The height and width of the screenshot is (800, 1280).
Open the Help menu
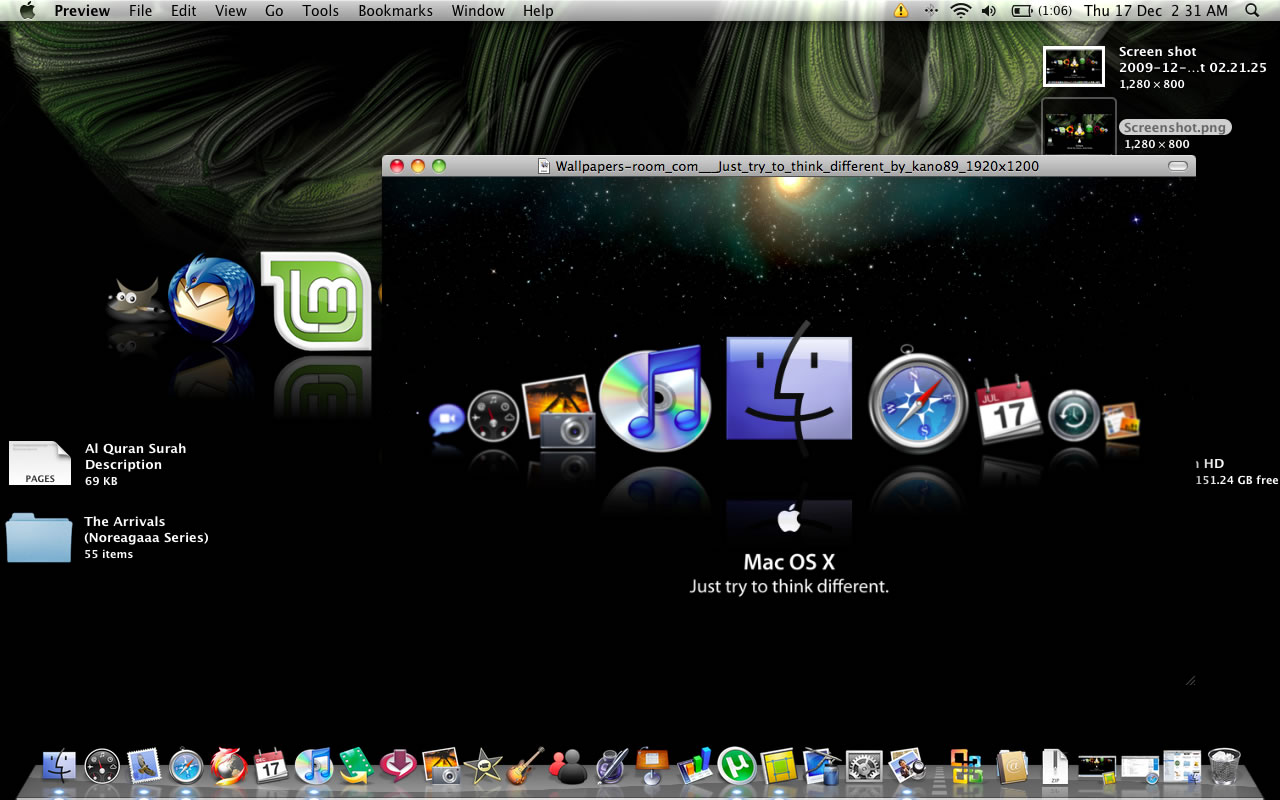(538, 11)
